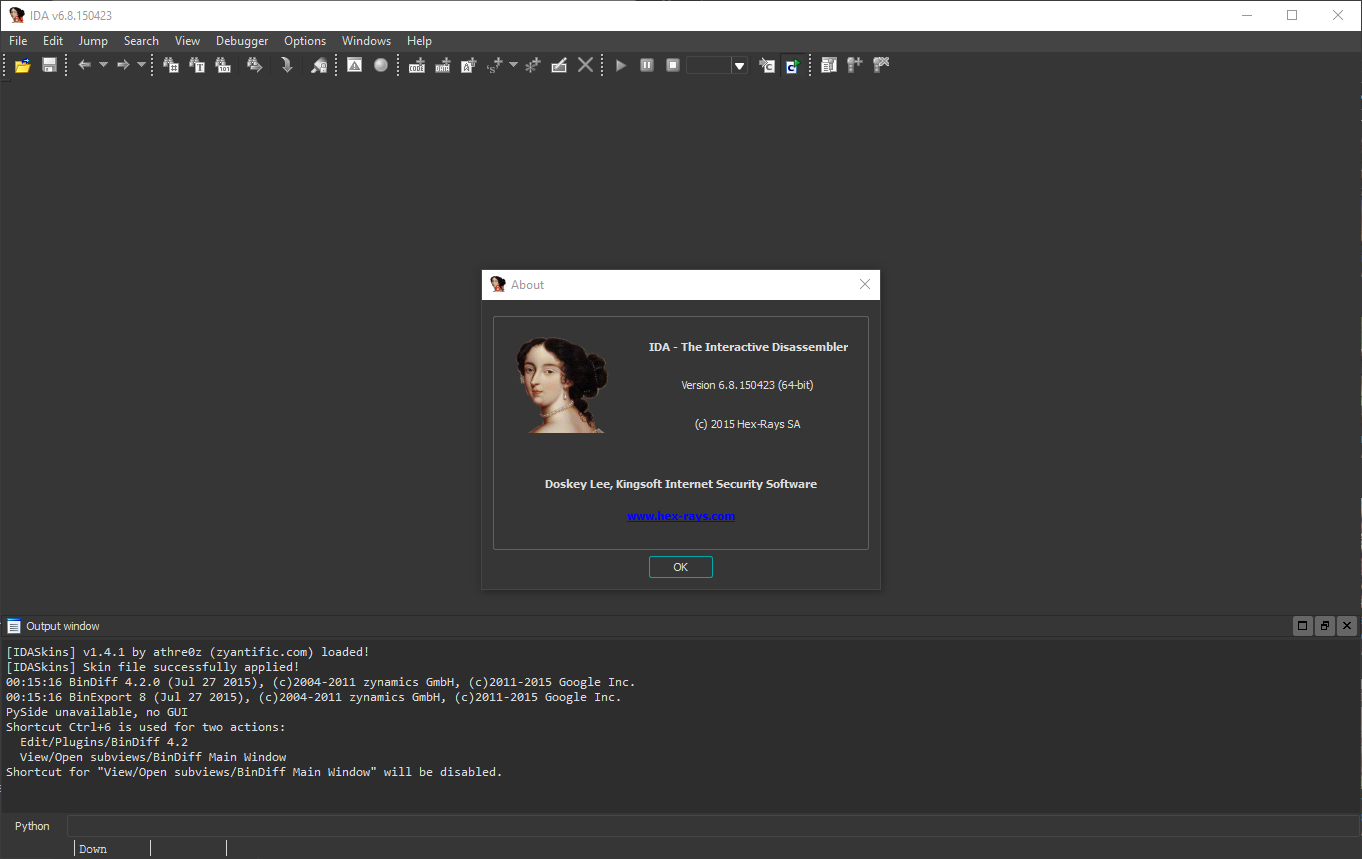This screenshot has height=859, width=1362.
Task: Open the Search menu
Action: tap(141, 41)
